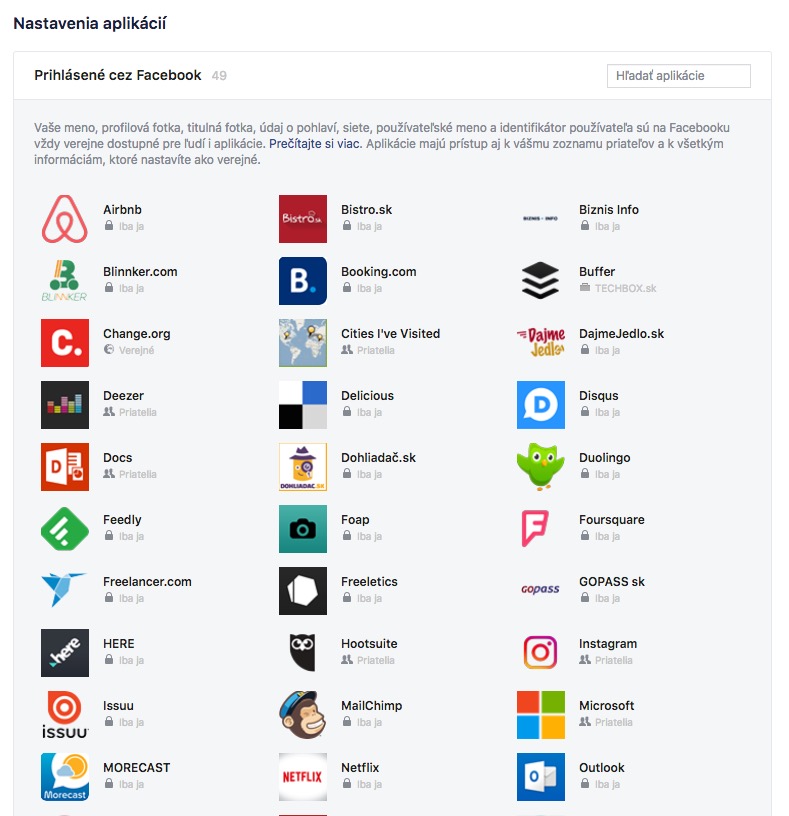Open the Feedly green diamond icon
789x816 pixels.
(x=65, y=529)
